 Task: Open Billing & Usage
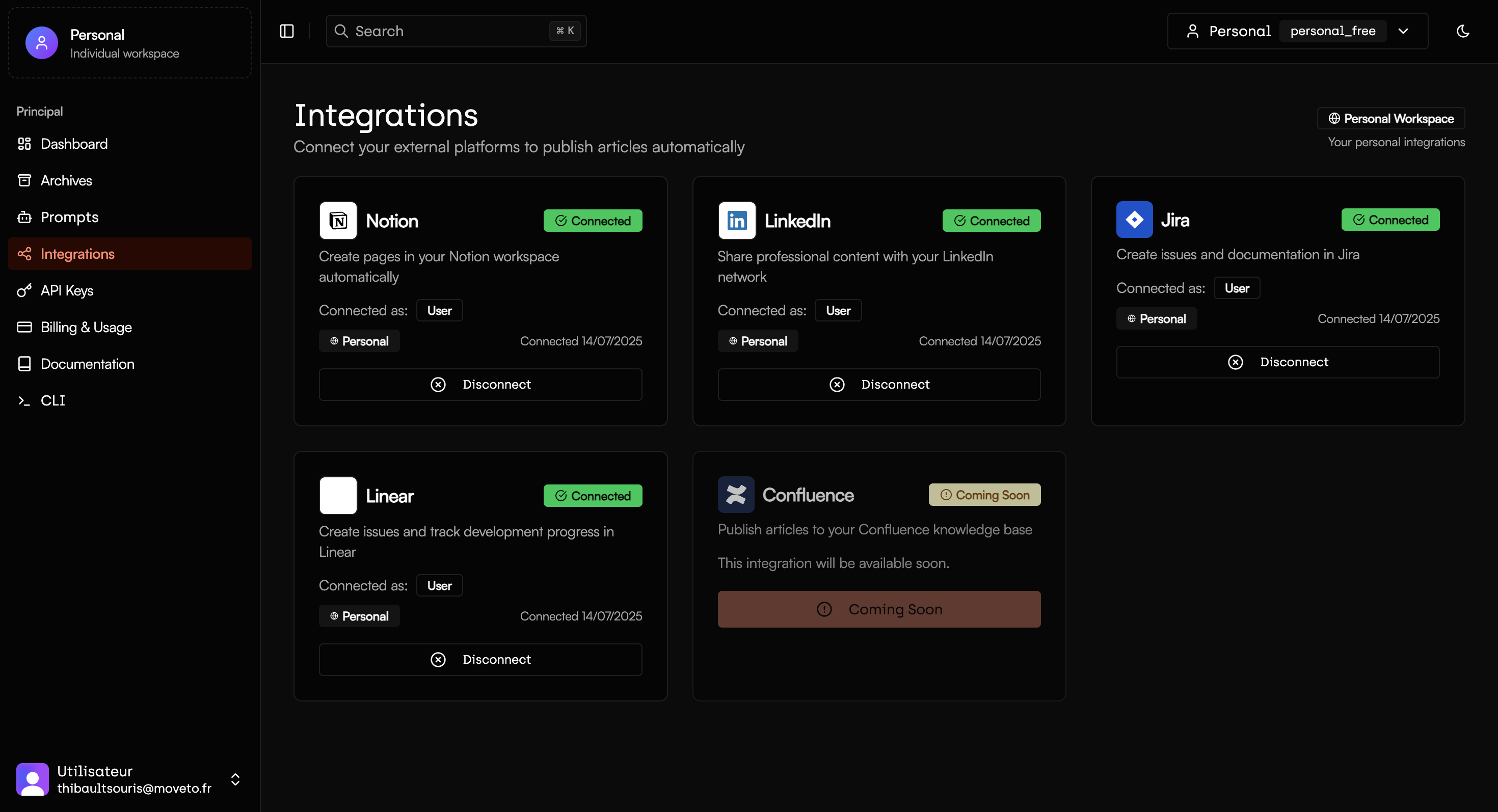(130, 327)
